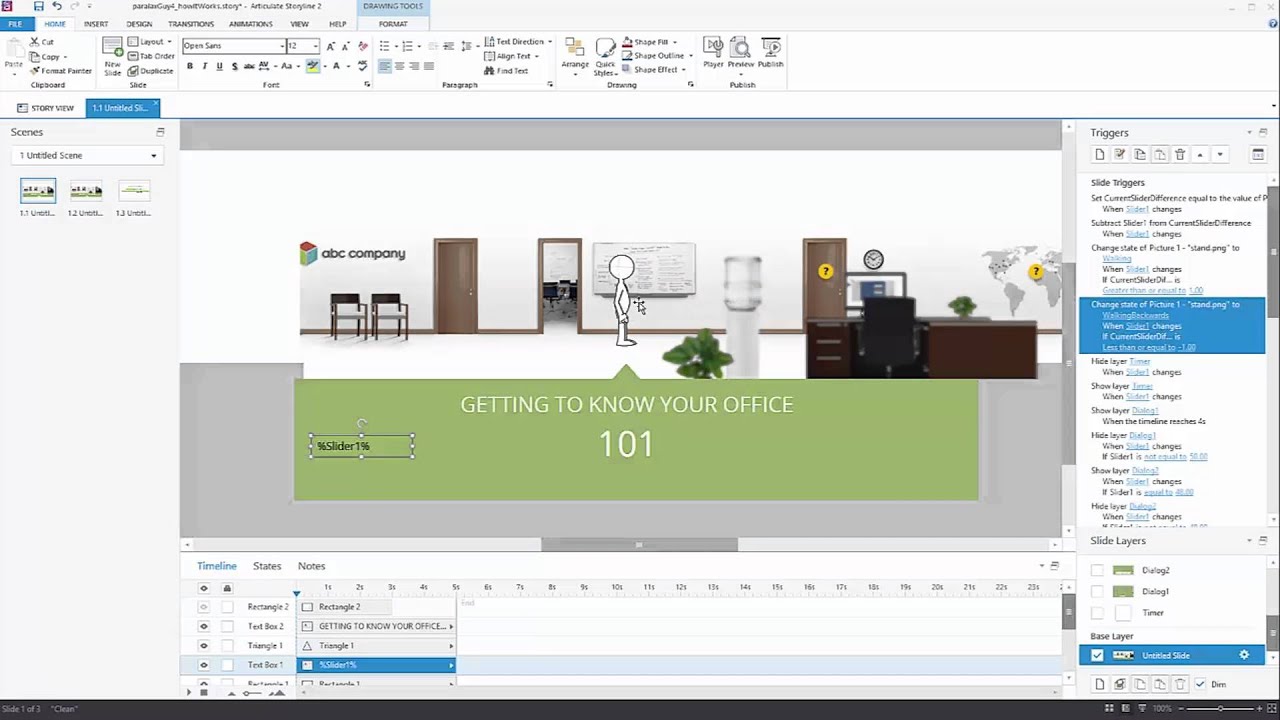Check the Timer layer visibility box
Screen dimensions: 1280x720
(x=1097, y=612)
